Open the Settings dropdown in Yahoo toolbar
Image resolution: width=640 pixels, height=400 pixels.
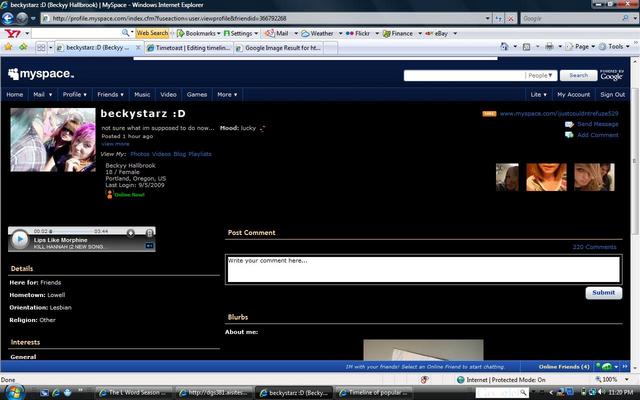241,33
